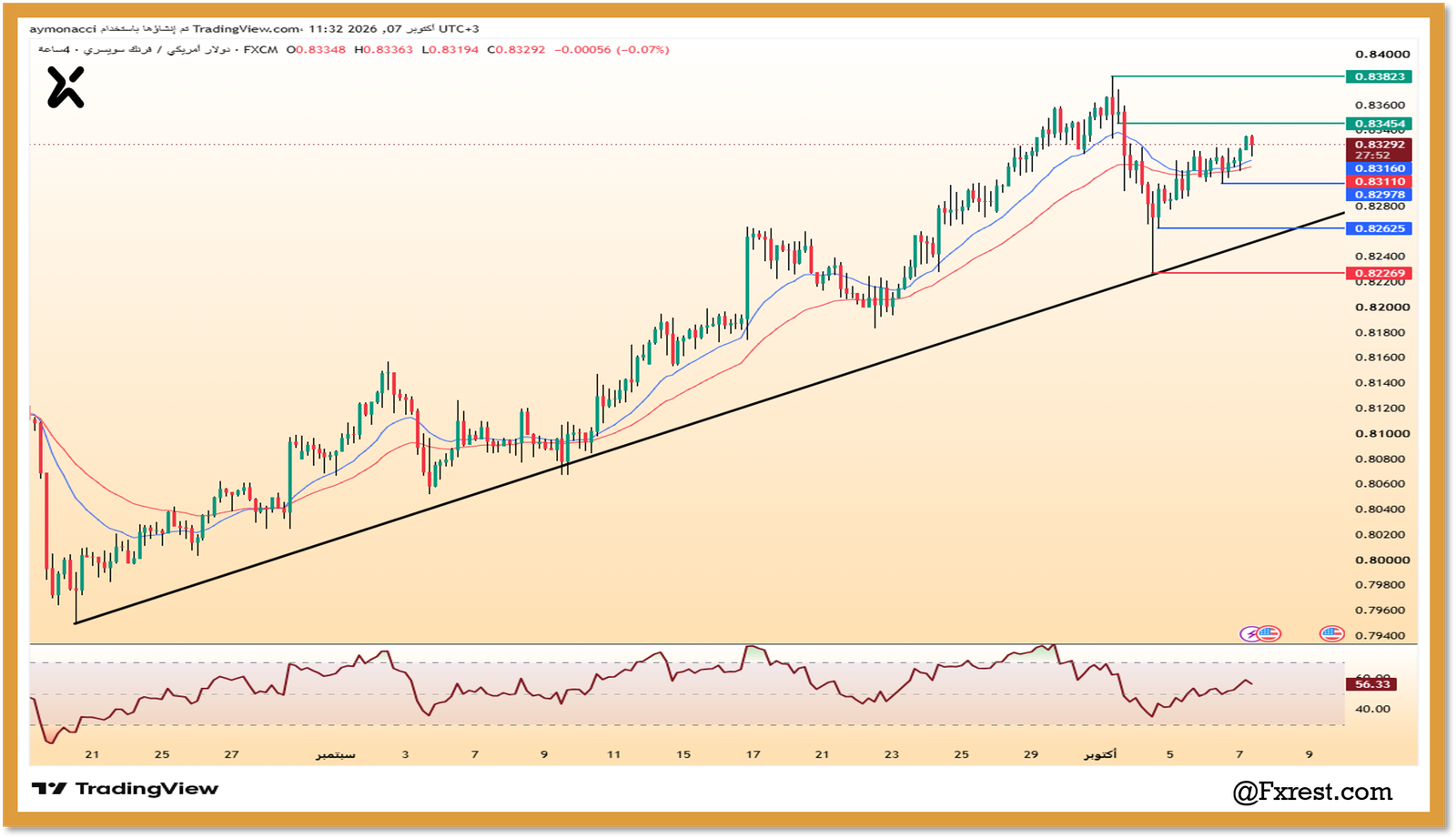Click the blue 0.82978 level label
Image resolution: width=1456 pixels, height=838 pixels.
(1380, 195)
